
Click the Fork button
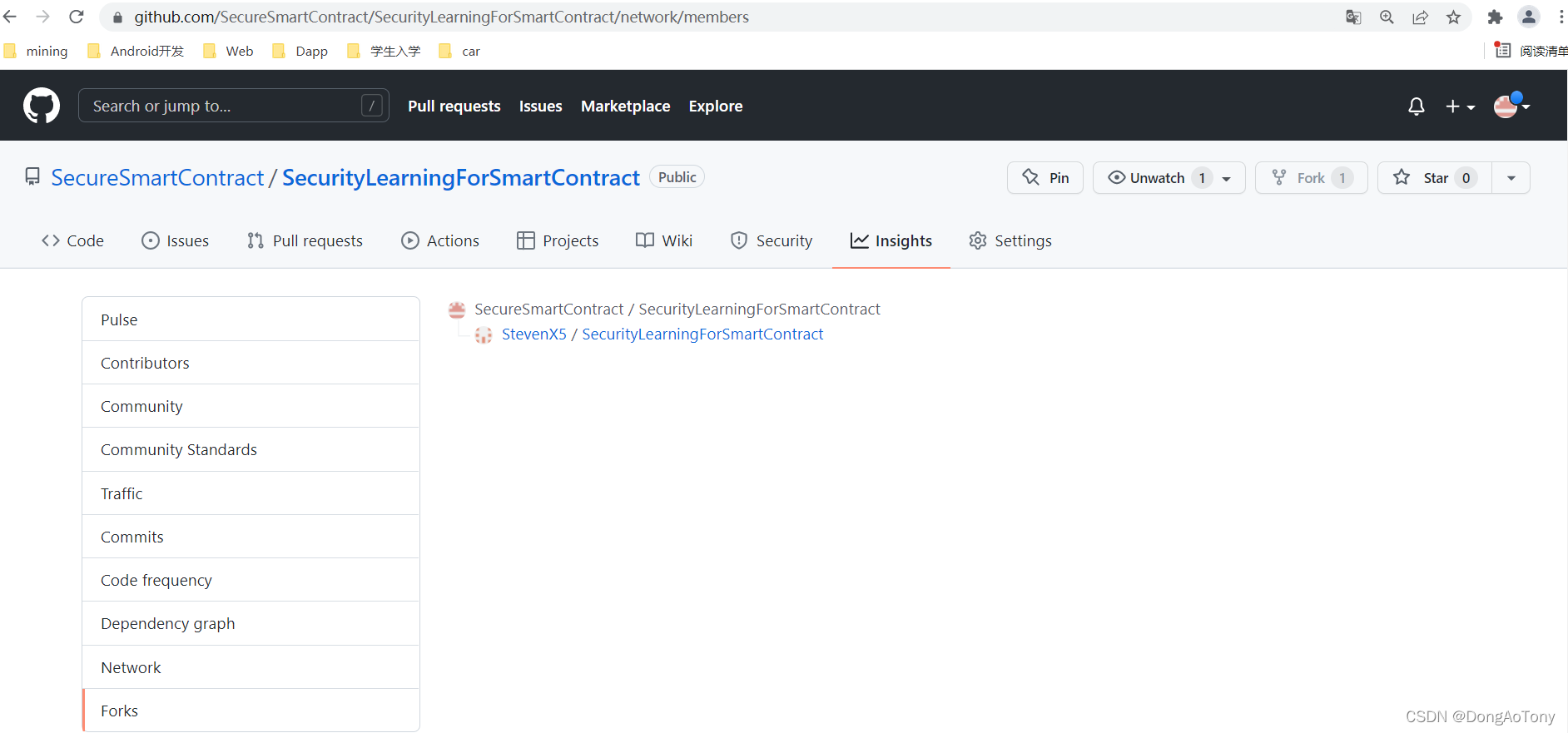pos(1312,177)
